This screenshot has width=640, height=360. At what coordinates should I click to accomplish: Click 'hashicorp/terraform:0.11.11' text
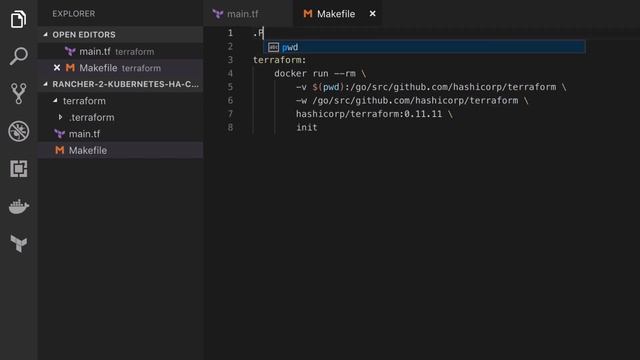pos(369,114)
